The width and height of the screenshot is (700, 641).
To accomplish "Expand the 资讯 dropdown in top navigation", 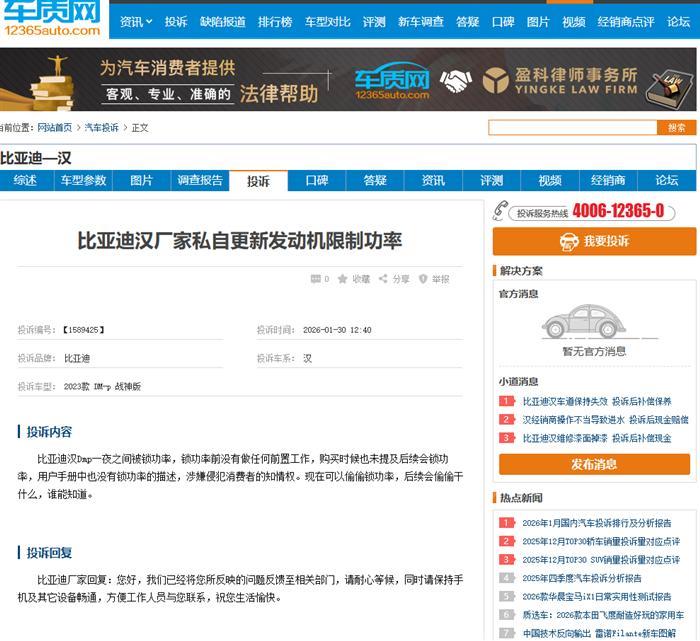I will [x=136, y=21].
